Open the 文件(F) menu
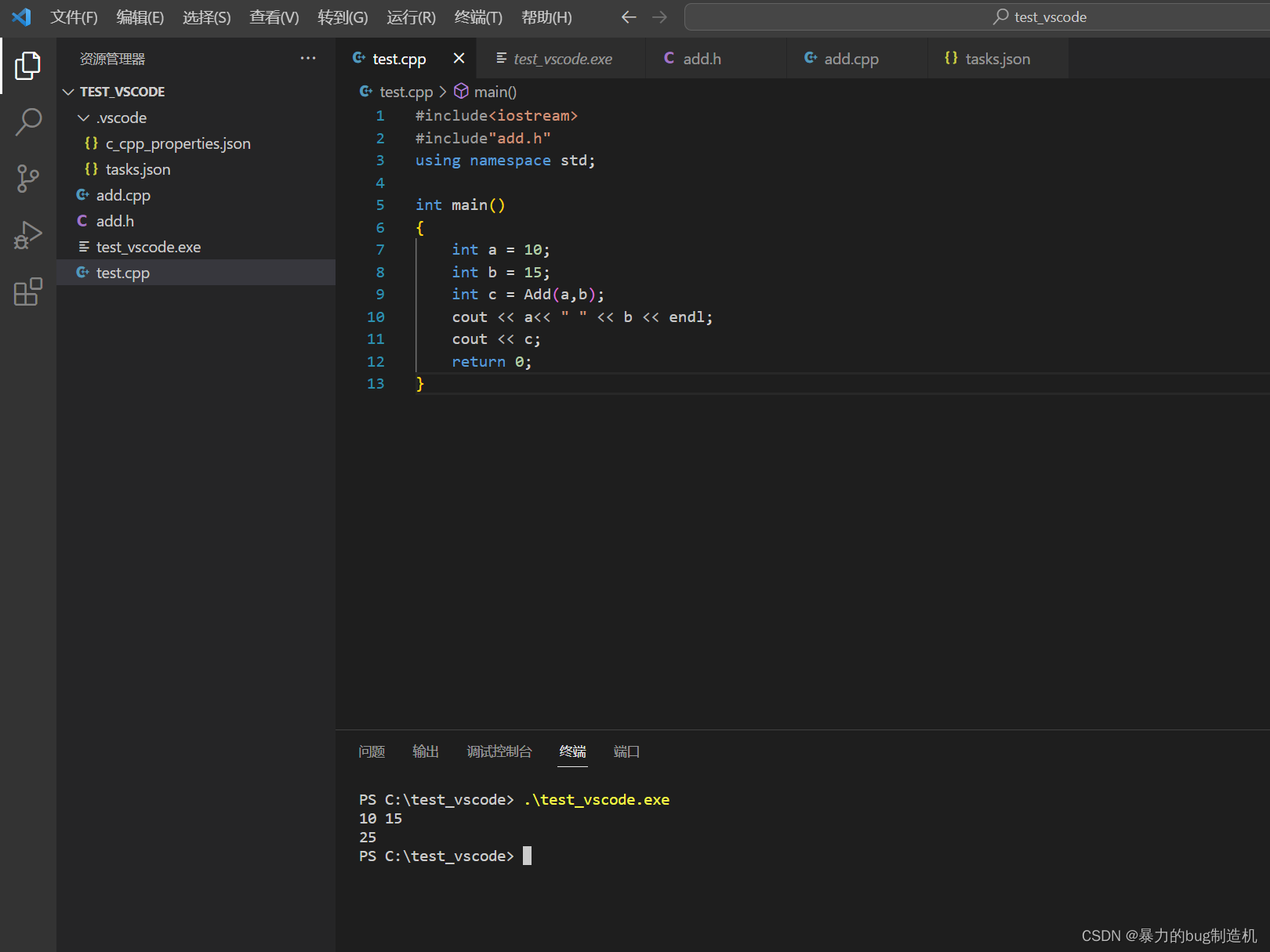Viewport: 1270px width, 952px height. pyautogui.click(x=74, y=17)
